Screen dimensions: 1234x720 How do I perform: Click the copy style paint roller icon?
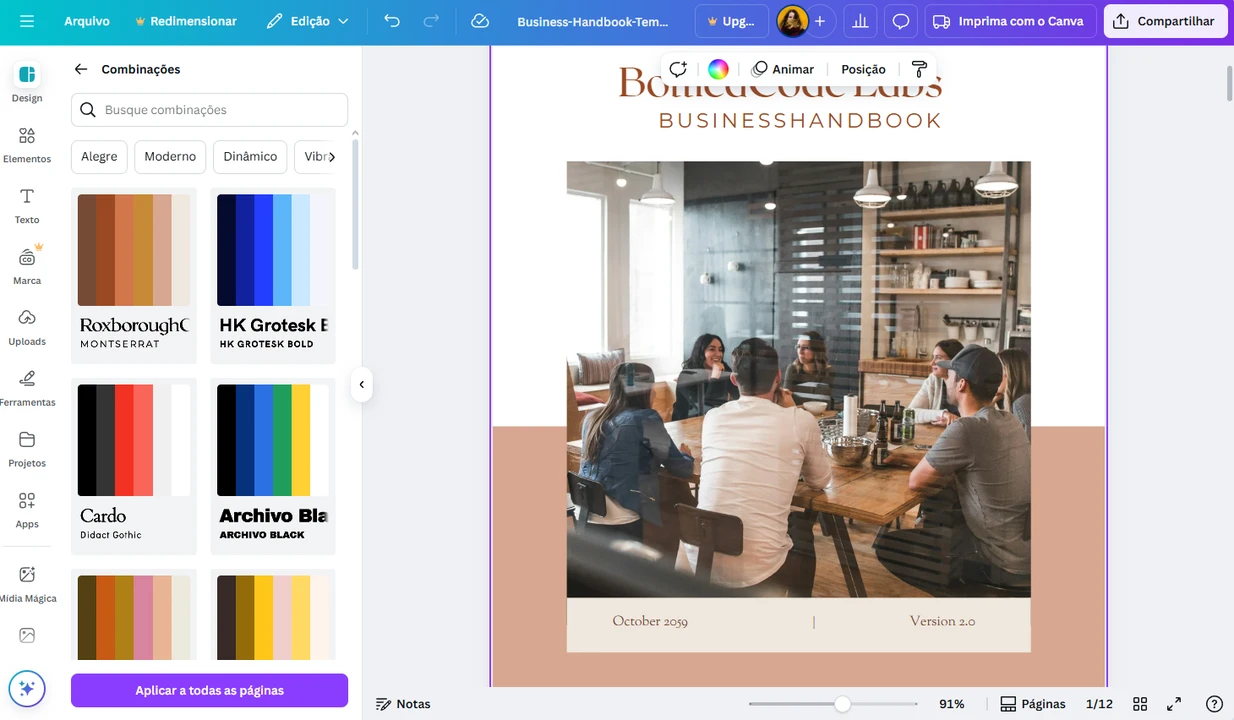coord(919,69)
